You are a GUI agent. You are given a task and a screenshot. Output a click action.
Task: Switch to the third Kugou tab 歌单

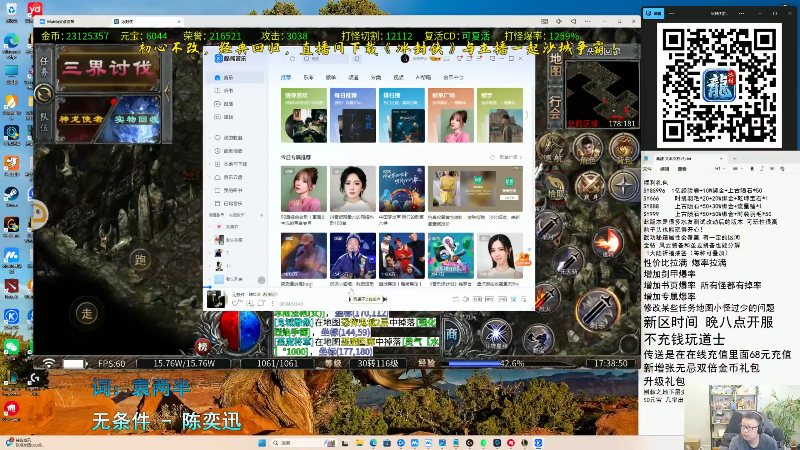point(331,78)
